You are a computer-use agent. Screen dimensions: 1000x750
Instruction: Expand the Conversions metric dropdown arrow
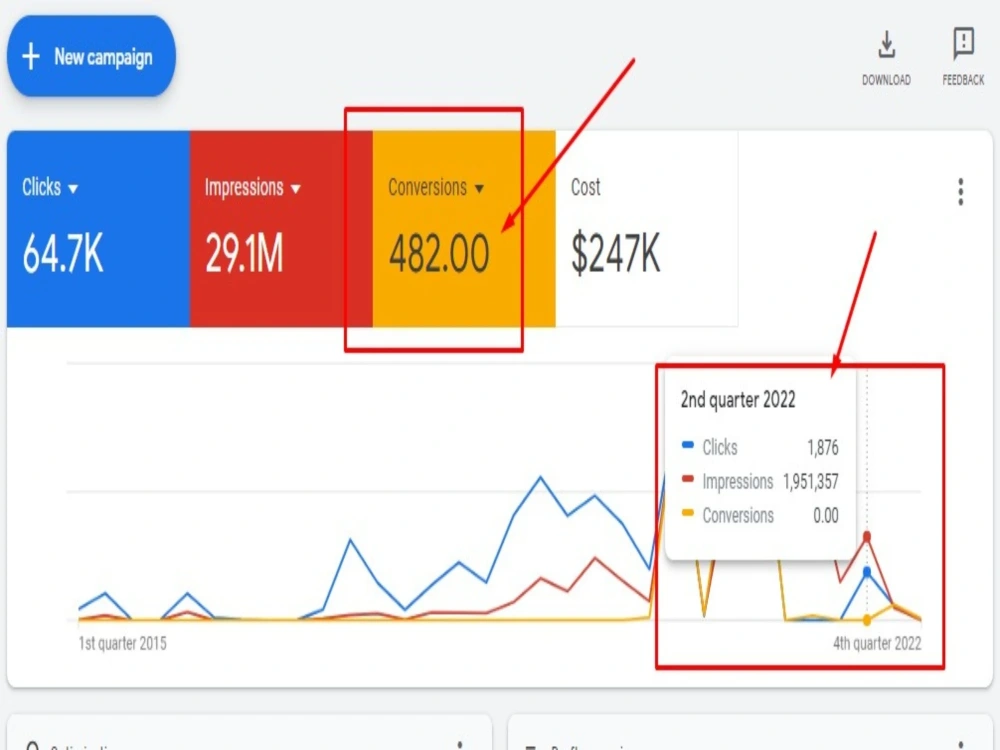[x=479, y=189]
